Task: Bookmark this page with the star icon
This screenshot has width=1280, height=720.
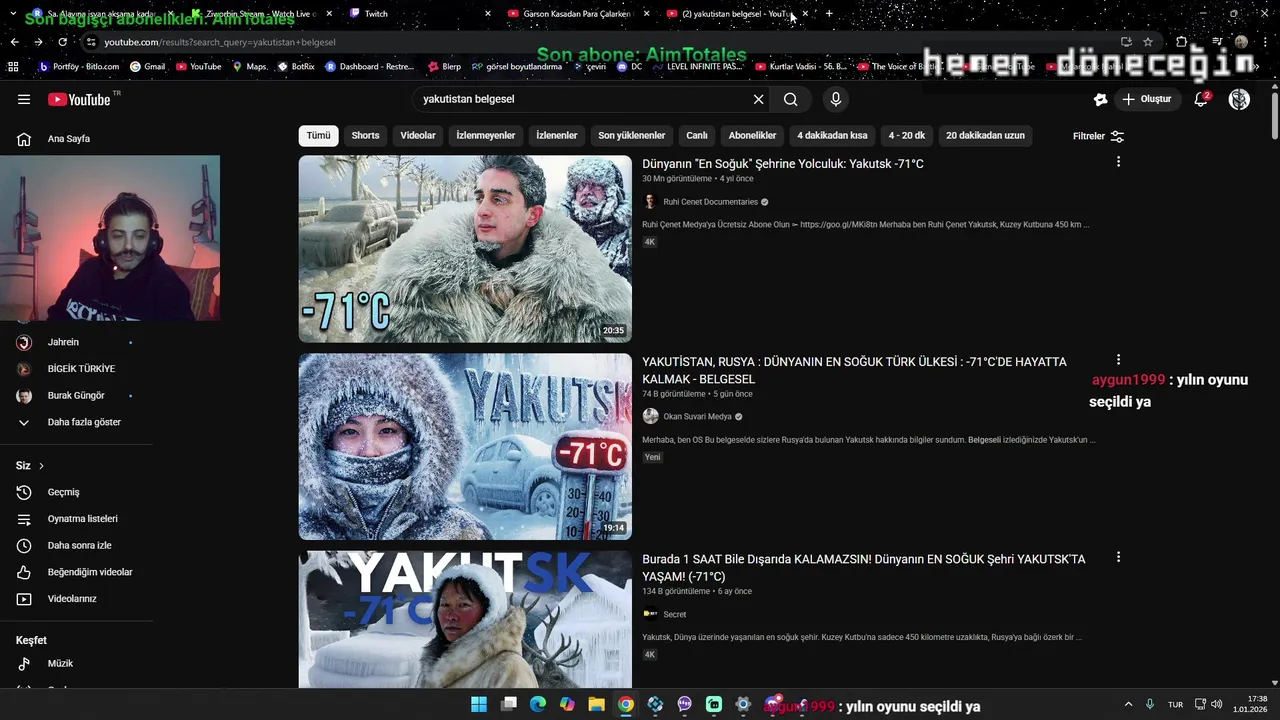Action: click(1148, 42)
